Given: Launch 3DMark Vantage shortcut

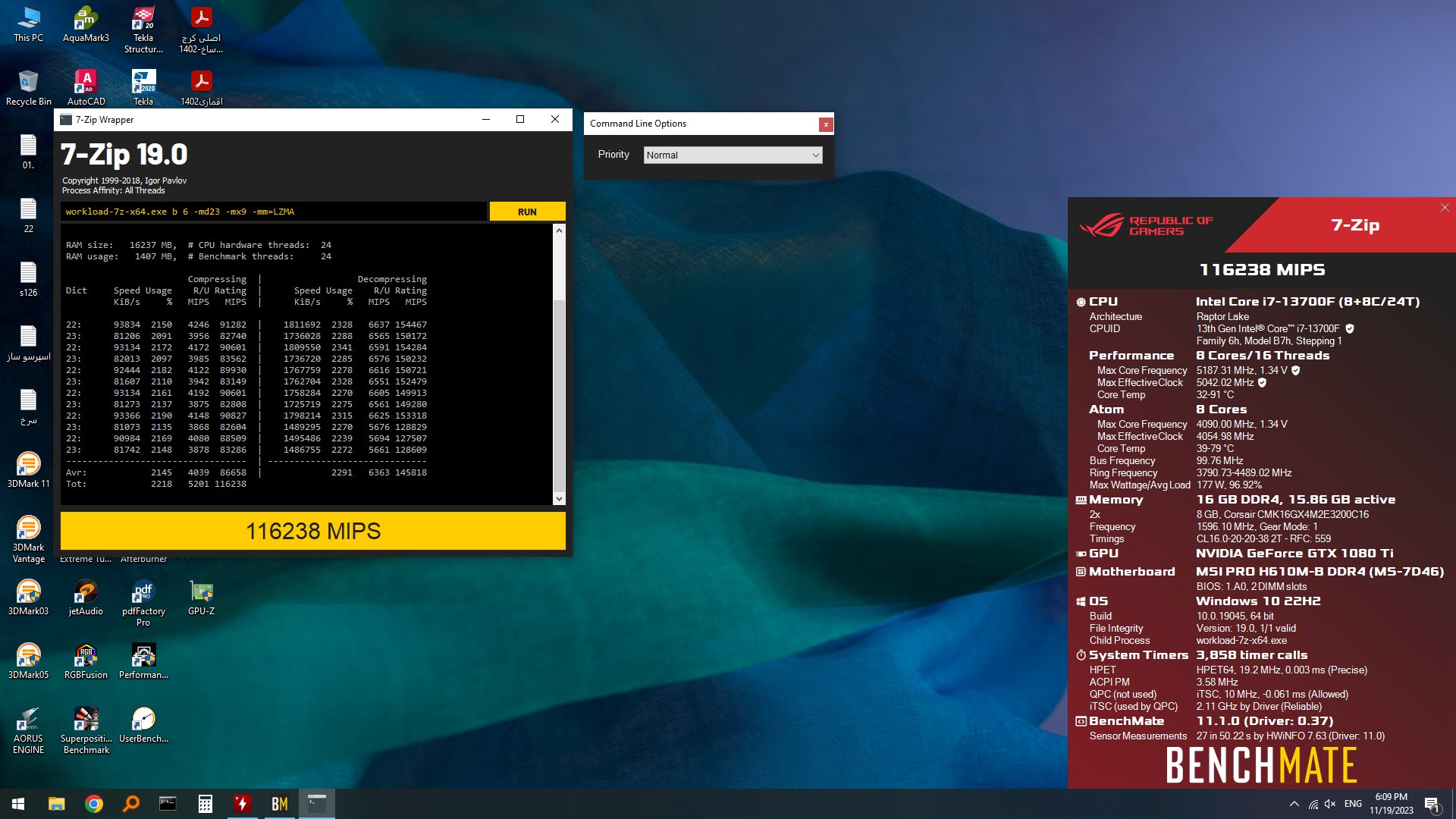Looking at the screenshot, I should [x=28, y=539].
